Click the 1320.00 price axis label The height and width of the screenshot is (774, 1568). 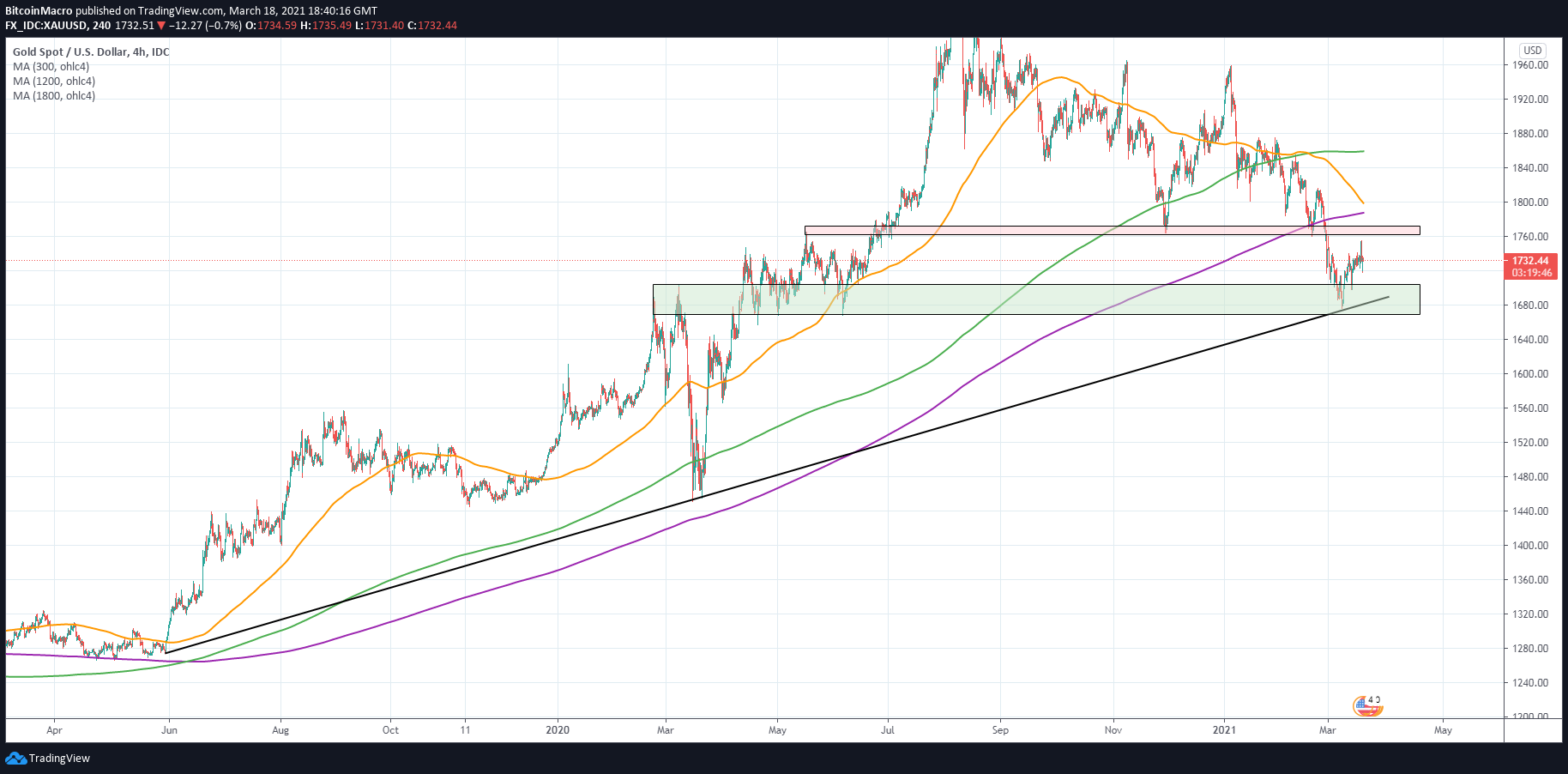pos(1530,614)
